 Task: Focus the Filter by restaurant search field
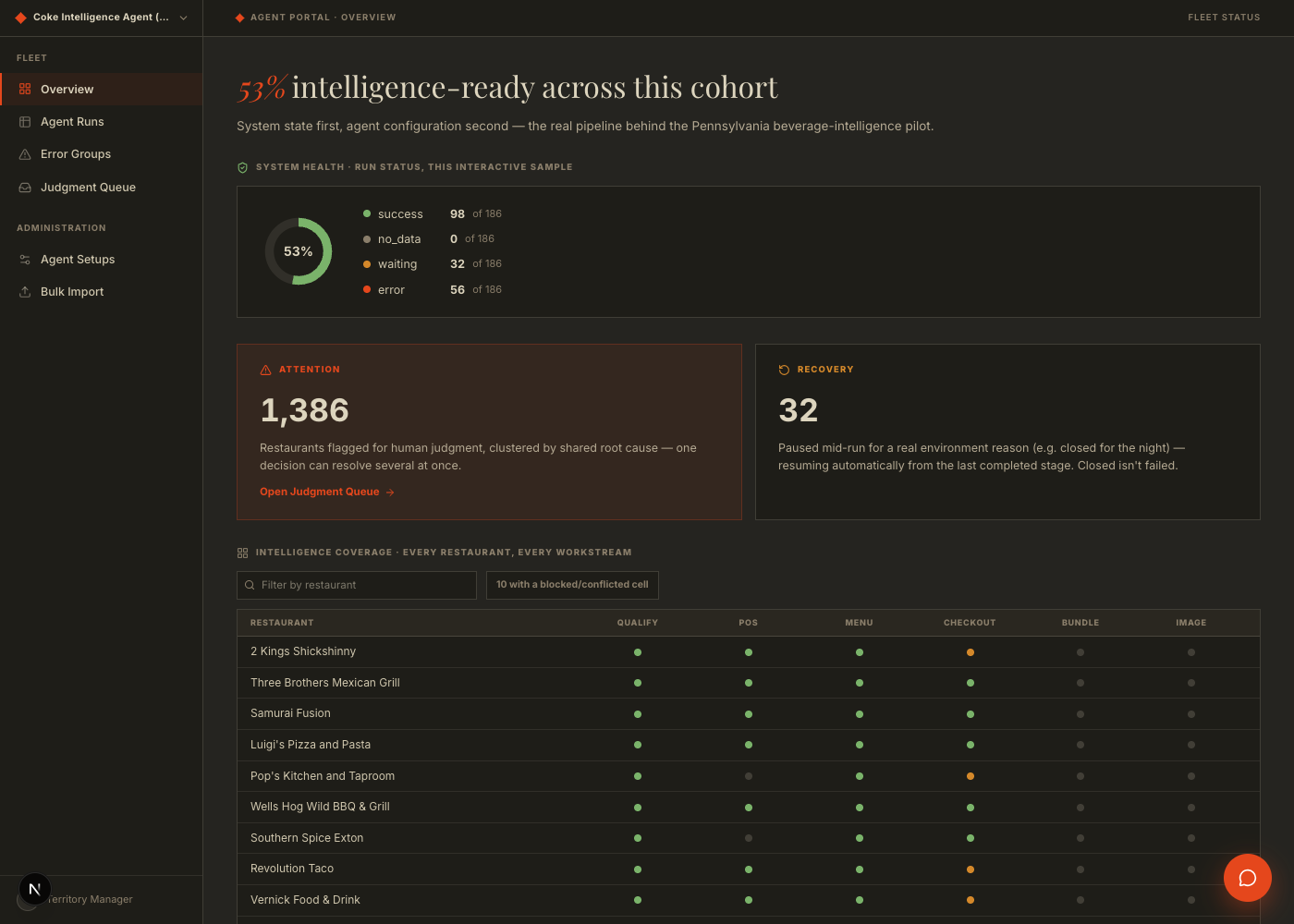[x=357, y=585]
